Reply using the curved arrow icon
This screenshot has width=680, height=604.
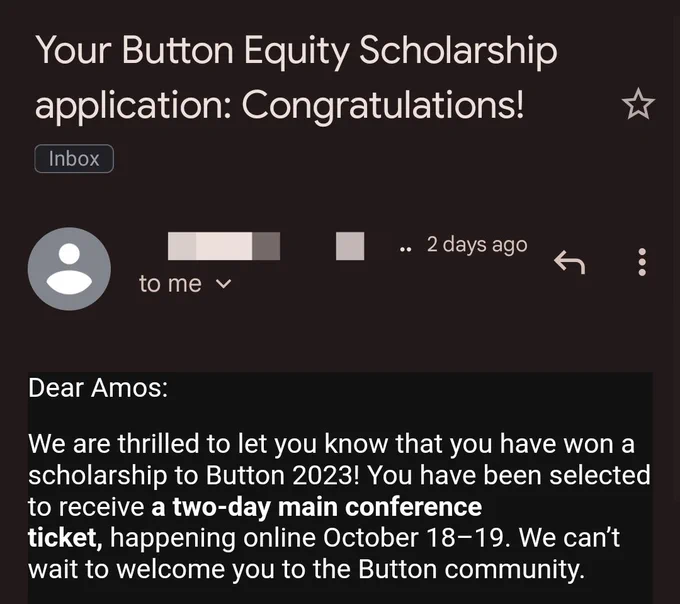(x=569, y=262)
